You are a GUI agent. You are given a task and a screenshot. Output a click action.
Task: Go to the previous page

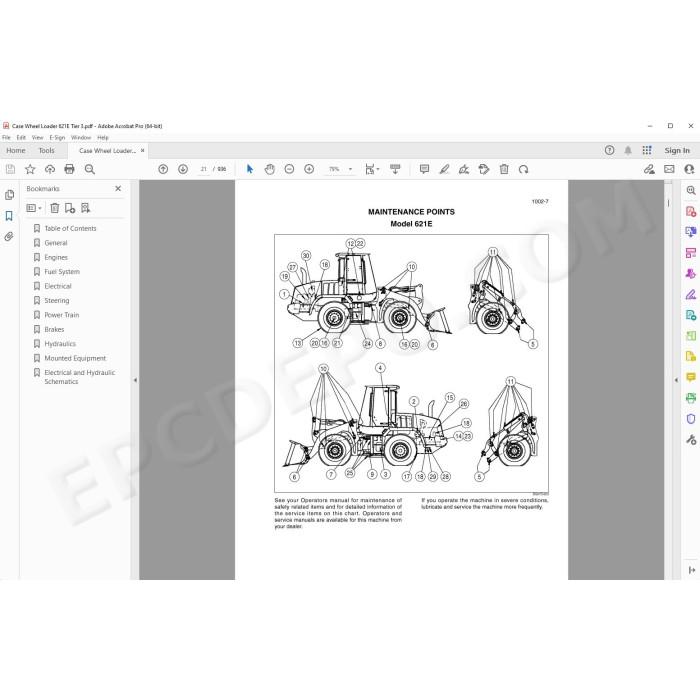pos(163,169)
